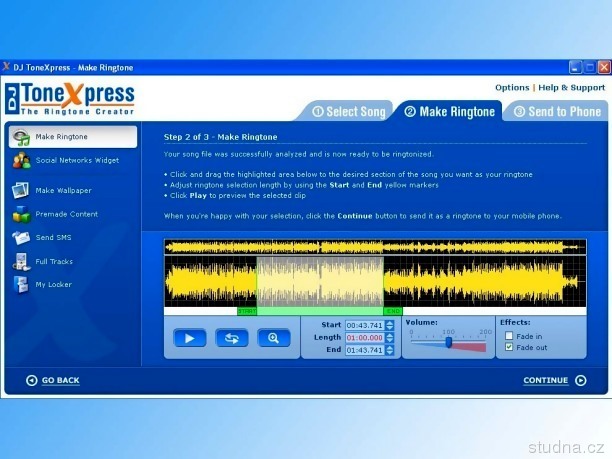The height and width of the screenshot is (459, 612).
Task: Decrease the Start time stepper
Action: pos(390,328)
